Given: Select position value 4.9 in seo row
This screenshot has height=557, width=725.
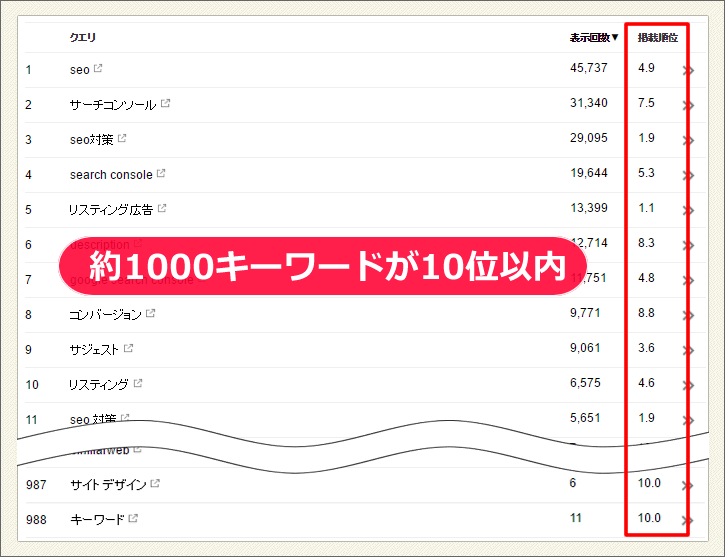Looking at the screenshot, I should pos(646,68).
